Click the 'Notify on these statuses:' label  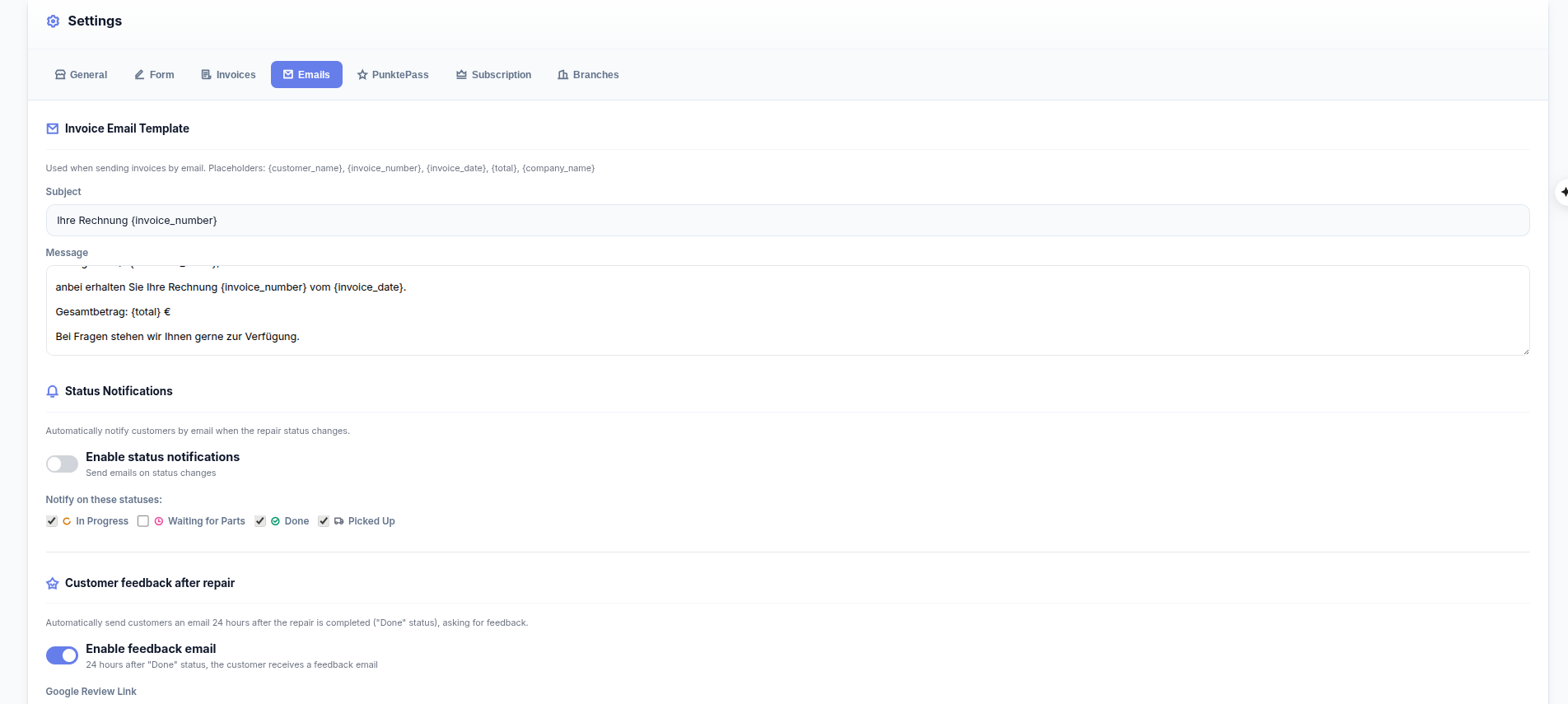[x=104, y=500]
